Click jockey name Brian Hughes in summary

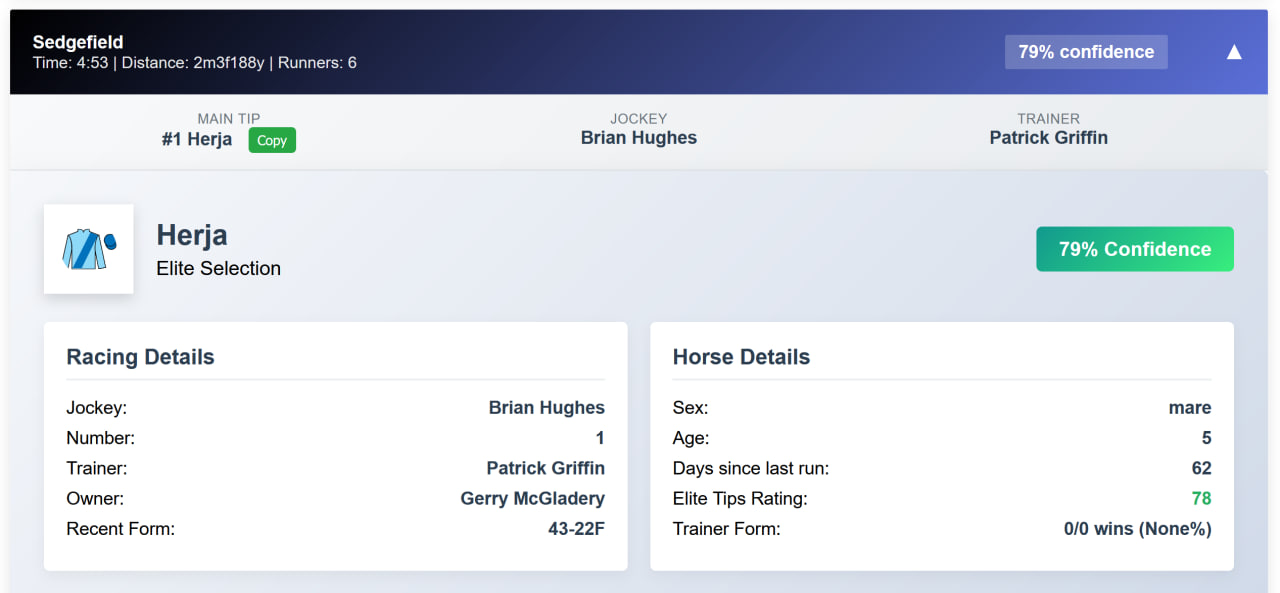coord(639,138)
